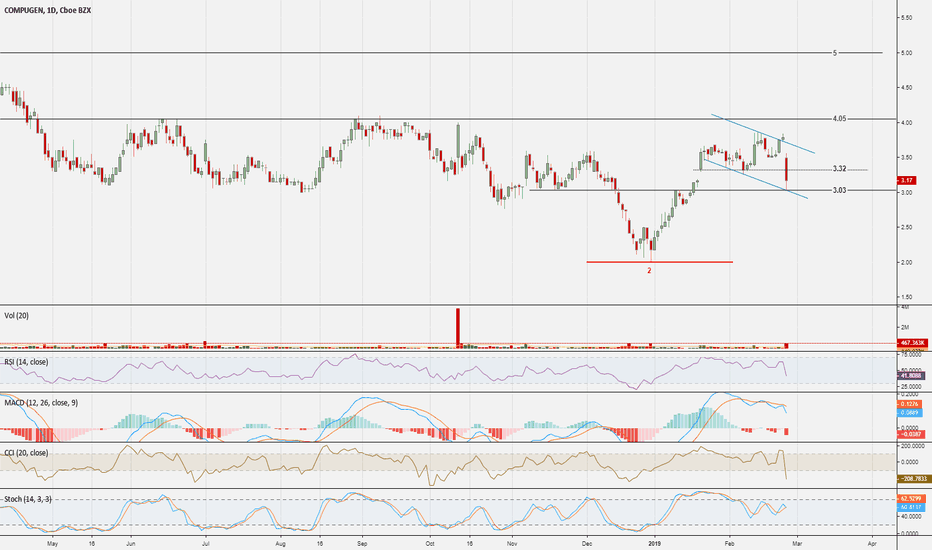Click the orange 0.1276 MACD signal tag
932x550 pixels.
coord(910,404)
